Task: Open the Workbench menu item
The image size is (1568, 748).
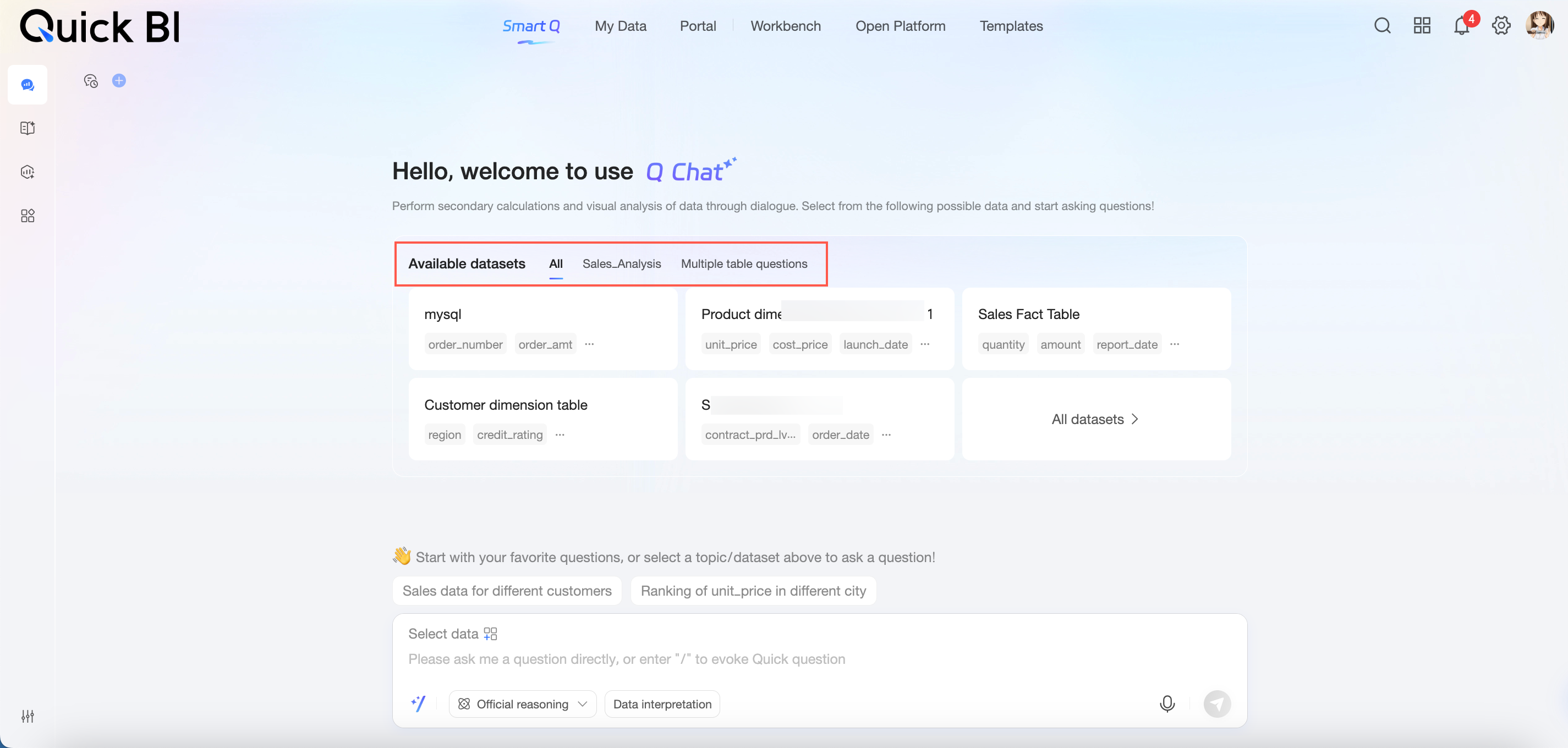Action: point(785,26)
